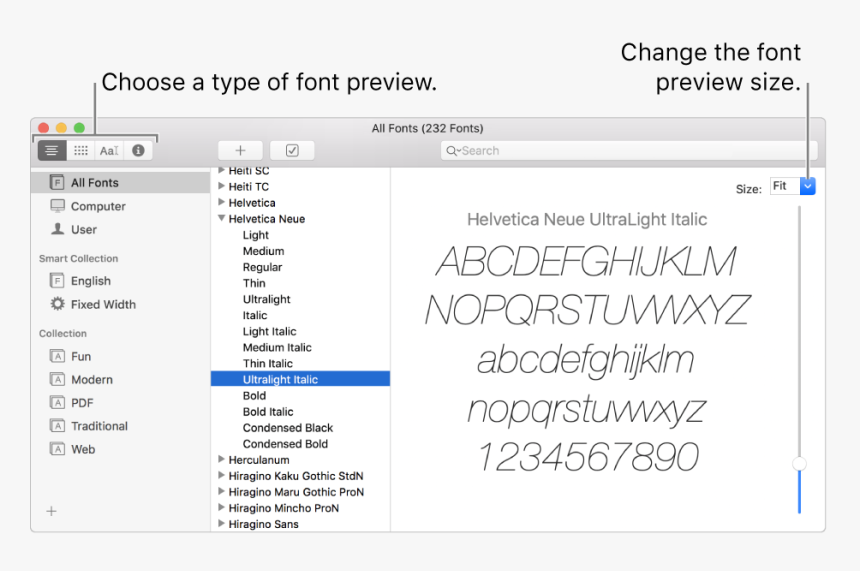Add new collection with bottom plus
This screenshot has height=571, width=860.
pos(52,511)
